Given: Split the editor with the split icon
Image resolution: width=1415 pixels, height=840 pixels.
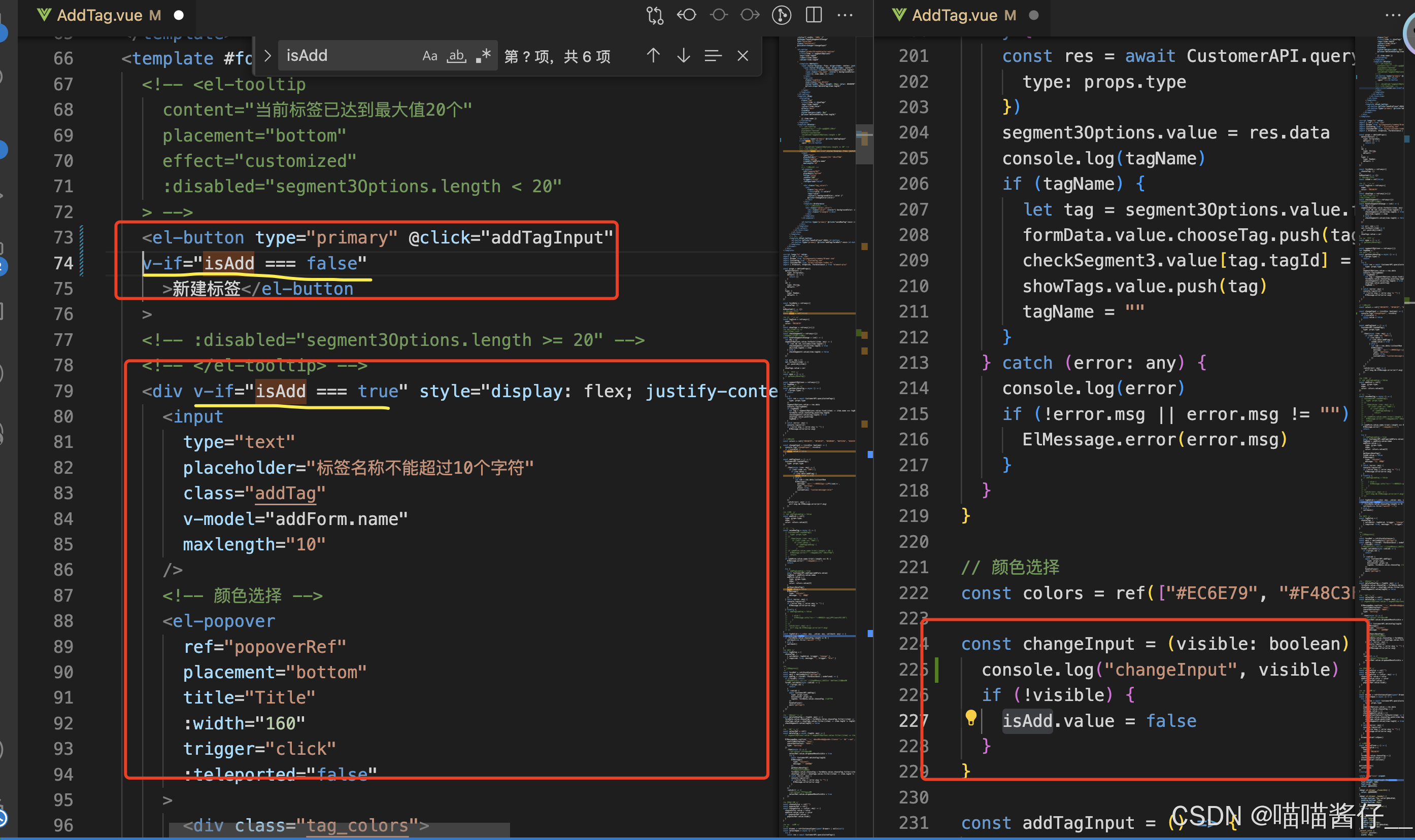Looking at the screenshot, I should pos(813,15).
